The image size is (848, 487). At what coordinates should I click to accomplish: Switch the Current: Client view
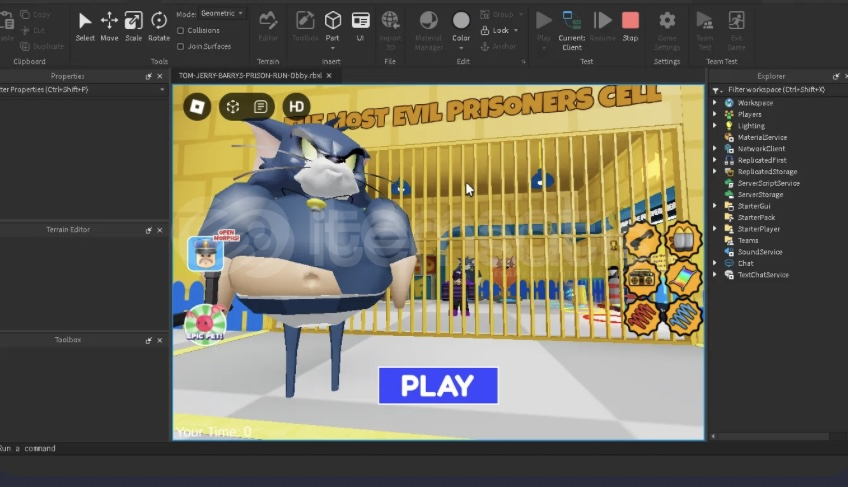coord(572,31)
